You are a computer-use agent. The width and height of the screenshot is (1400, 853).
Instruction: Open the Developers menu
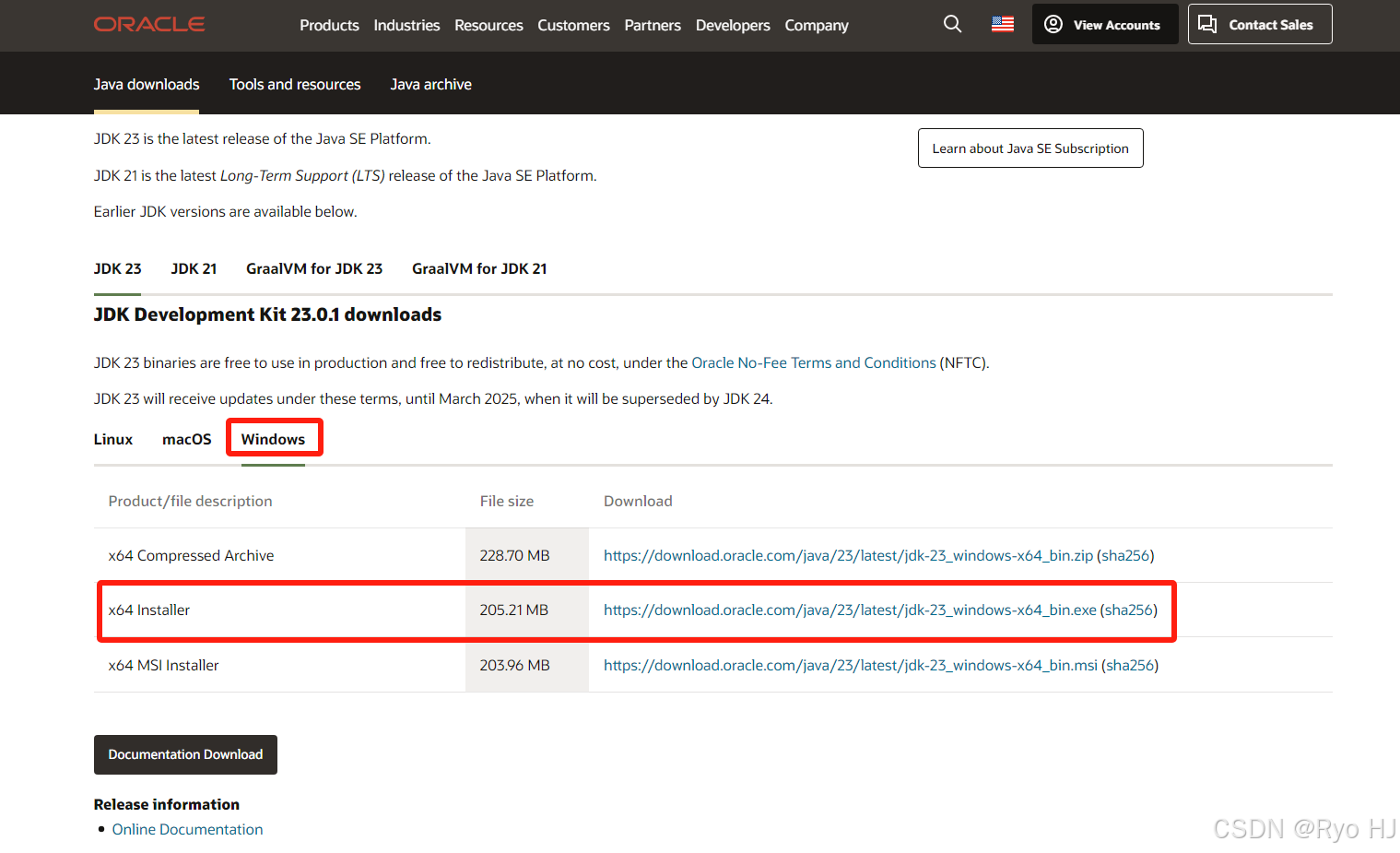tap(733, 25)
